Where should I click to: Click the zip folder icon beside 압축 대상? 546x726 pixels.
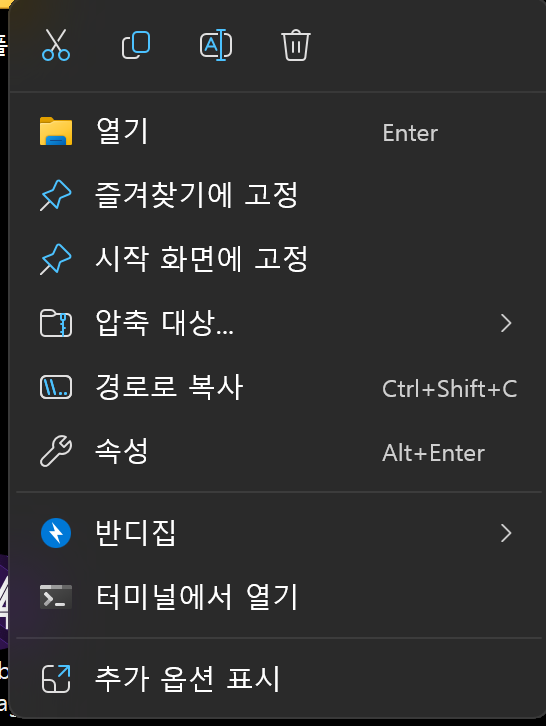click(56, 323)
